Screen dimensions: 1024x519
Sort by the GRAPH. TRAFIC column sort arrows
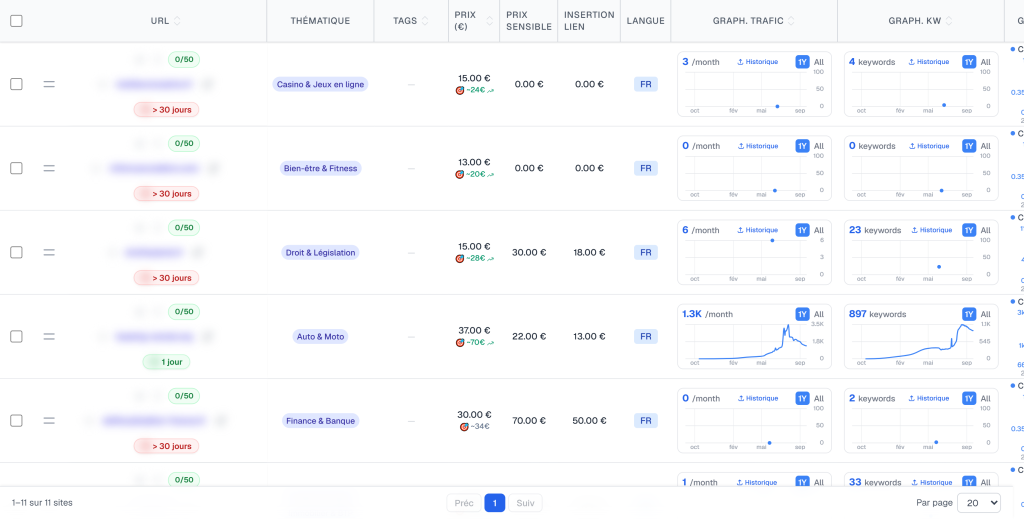click(x=792, y=21)
